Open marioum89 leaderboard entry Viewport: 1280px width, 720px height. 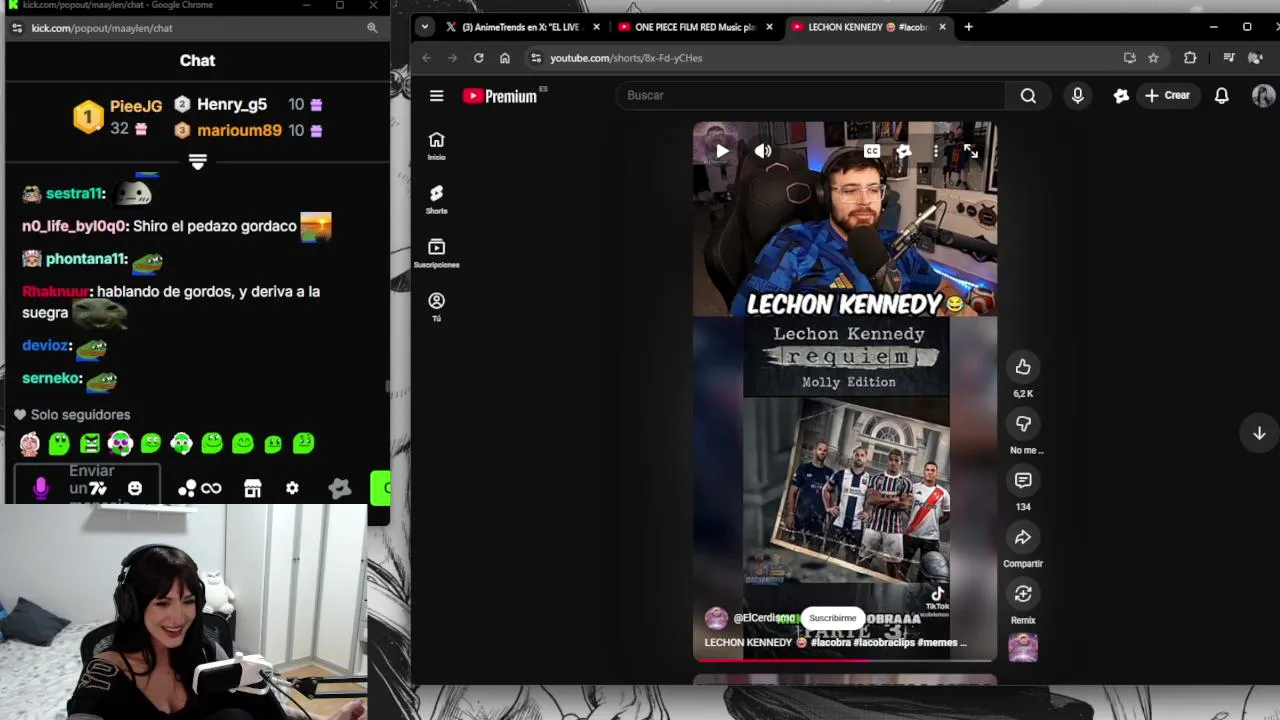point(248,130)
